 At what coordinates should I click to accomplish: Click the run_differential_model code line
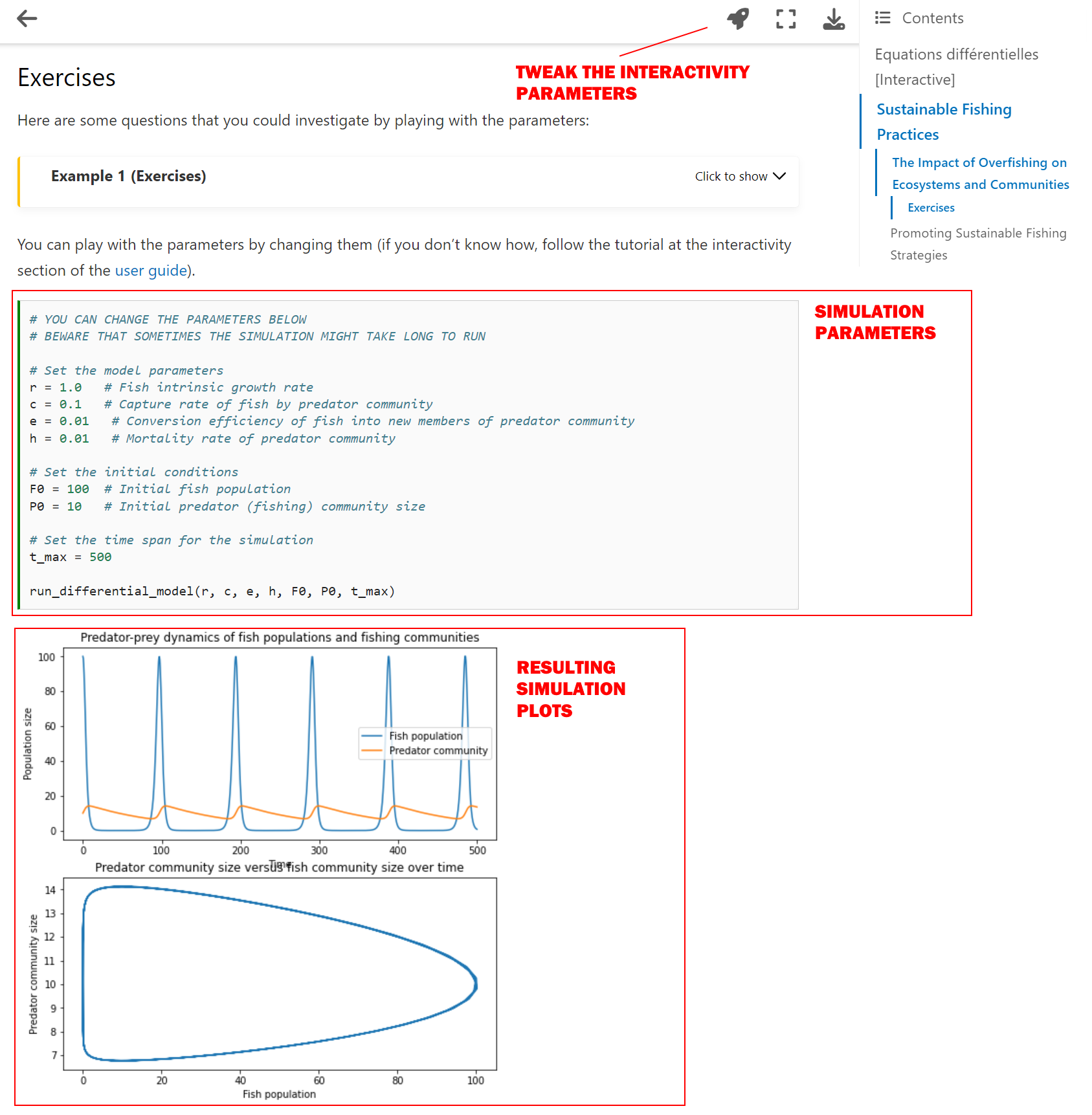point(212,591)
